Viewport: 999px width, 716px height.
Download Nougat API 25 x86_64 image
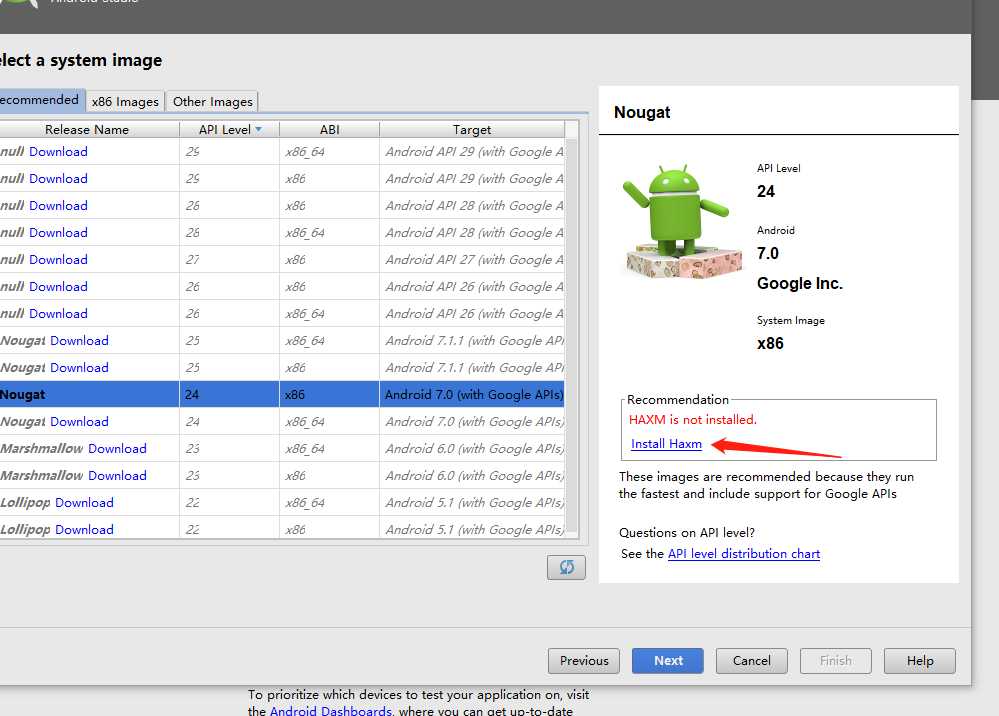click(x=80, y=341)
